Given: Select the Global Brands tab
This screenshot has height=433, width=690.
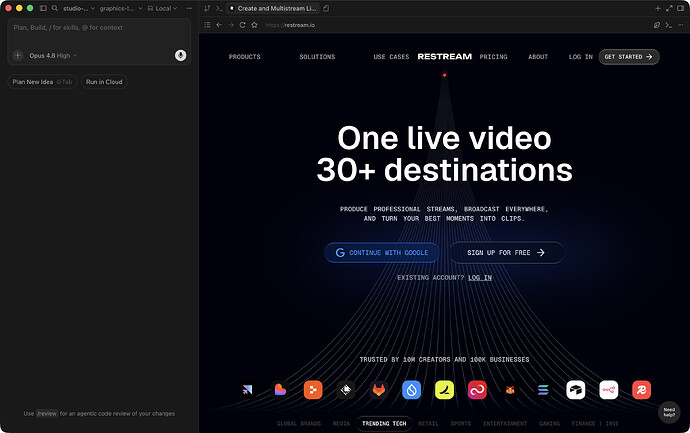Looking at the screenshot, I should pos(299,424).
